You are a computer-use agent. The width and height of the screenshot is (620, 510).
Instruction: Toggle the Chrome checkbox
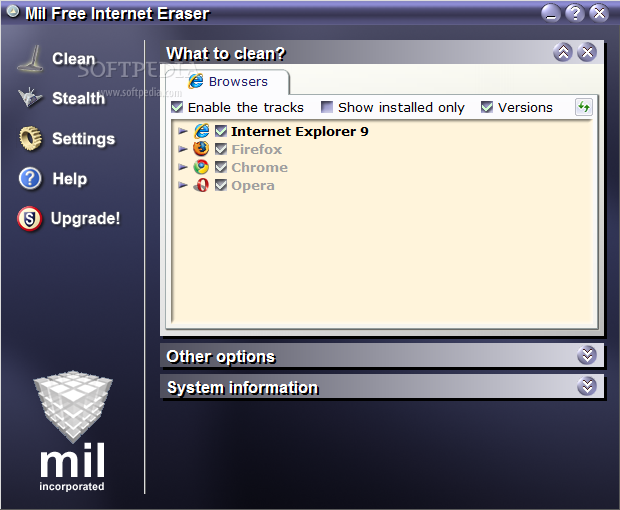(x=221, y=167)
